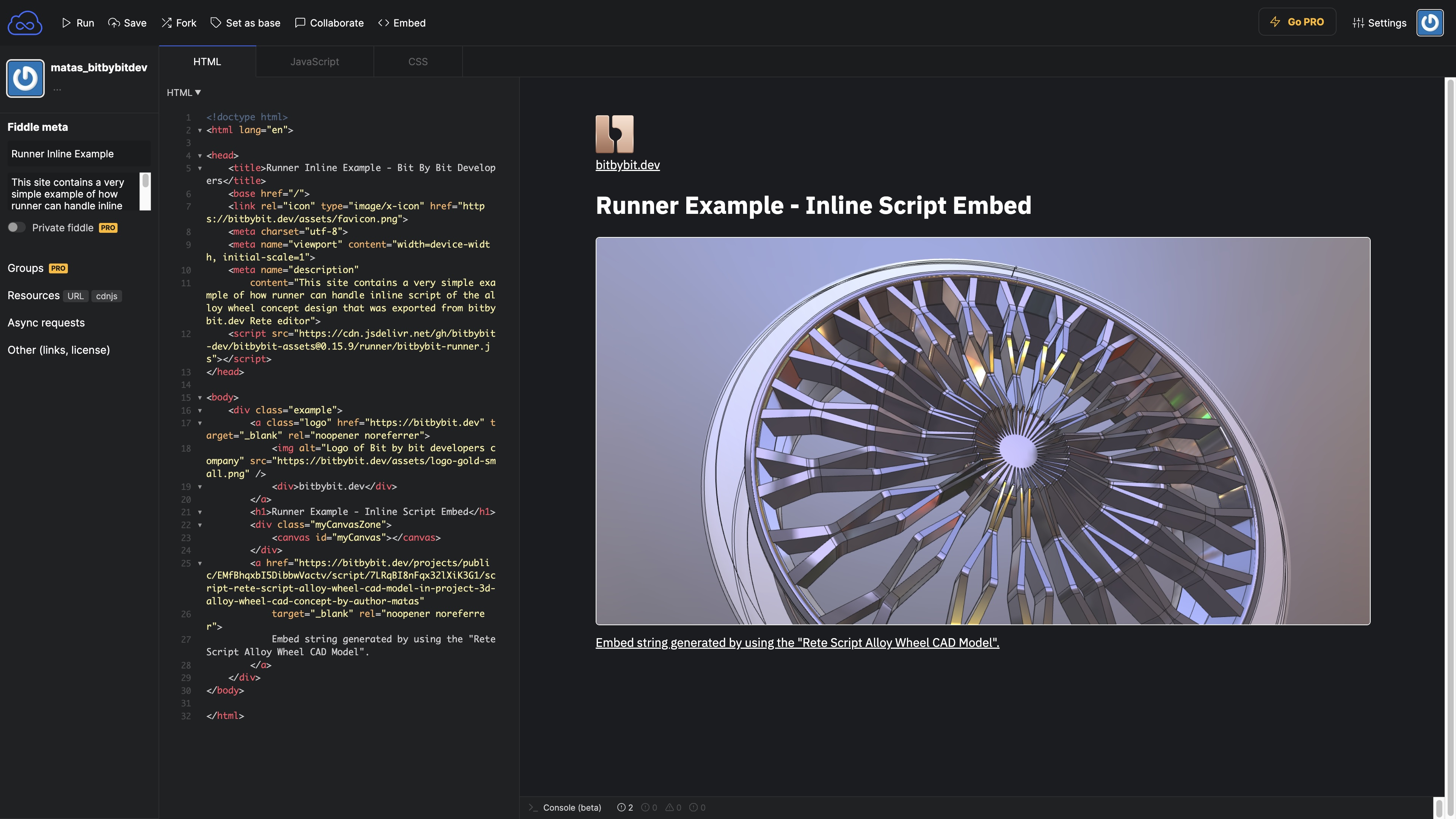Toggle the Private fiddle switch
Image resolution: width=1456 pixels, height=819 pixels.
point(16,228)
